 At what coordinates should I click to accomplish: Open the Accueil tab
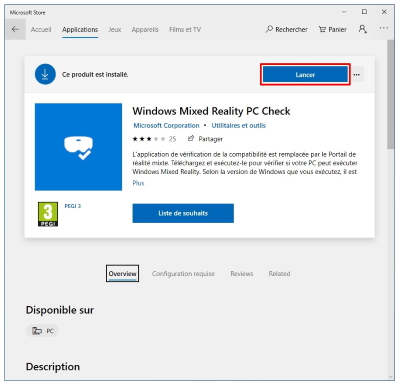click(41, 30)
